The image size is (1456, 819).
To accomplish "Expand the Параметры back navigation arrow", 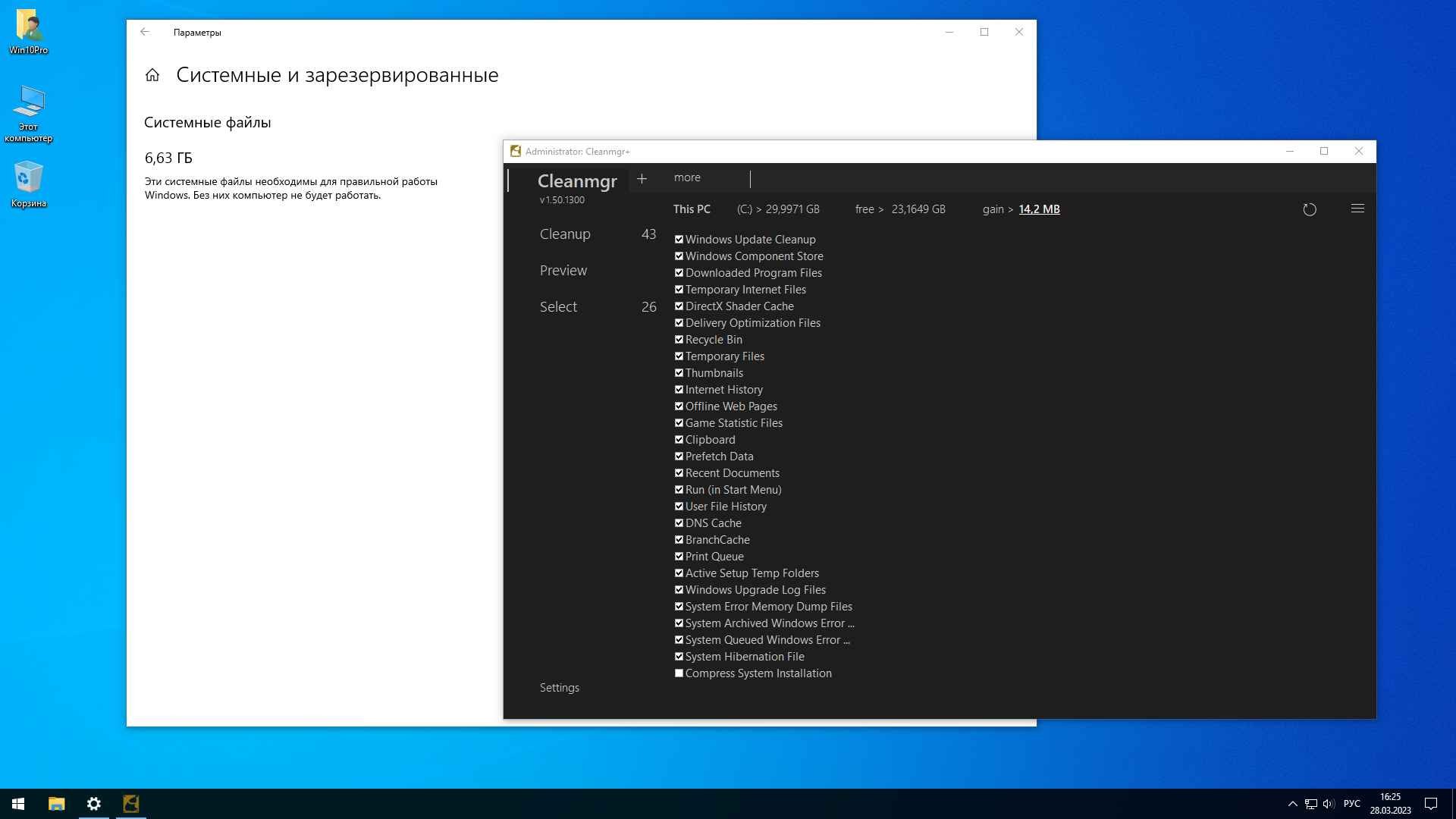I will pyautogui.click(x=144, y=32).
